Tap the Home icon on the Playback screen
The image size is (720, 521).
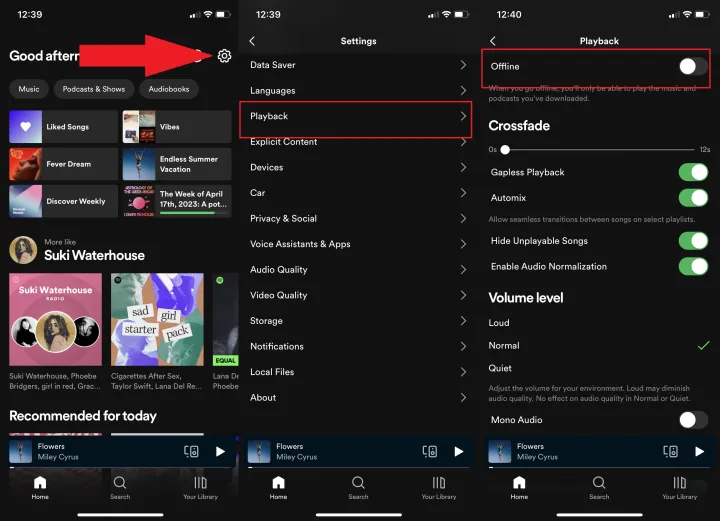coord(519,484)
